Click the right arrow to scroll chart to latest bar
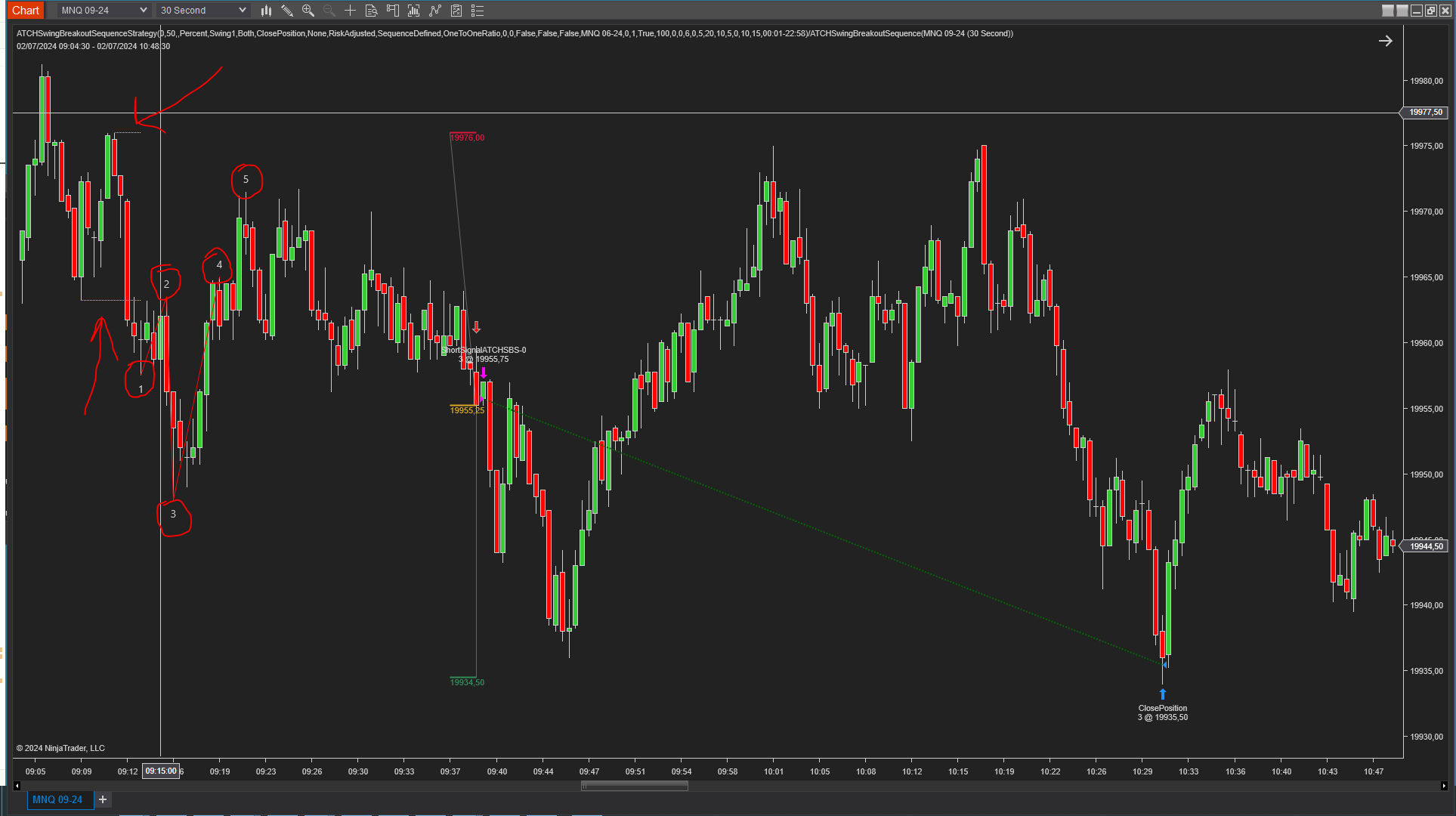The image size is (1456, 816). (1385, 41)
